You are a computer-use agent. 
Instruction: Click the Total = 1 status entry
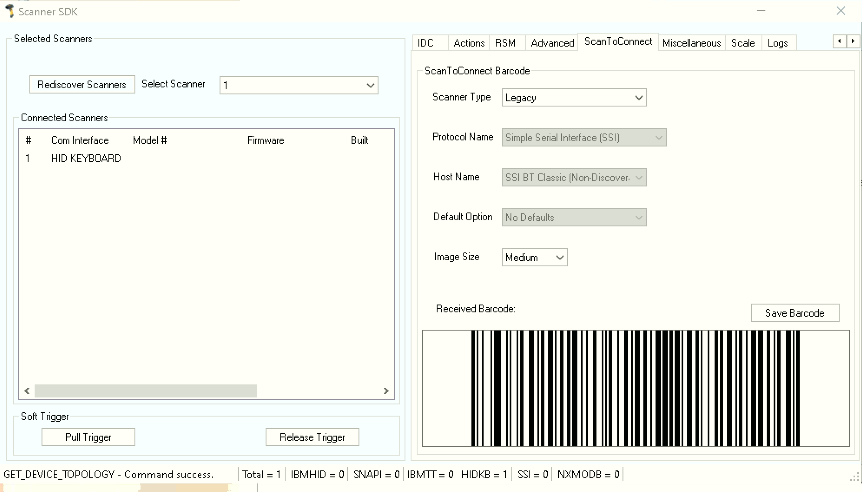(262, 474)
